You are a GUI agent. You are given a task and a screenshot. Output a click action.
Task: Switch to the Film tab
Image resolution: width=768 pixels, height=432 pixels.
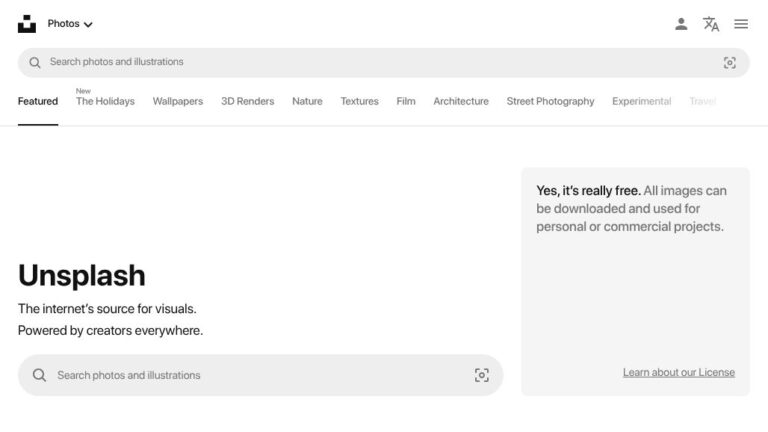coord(406,101)
